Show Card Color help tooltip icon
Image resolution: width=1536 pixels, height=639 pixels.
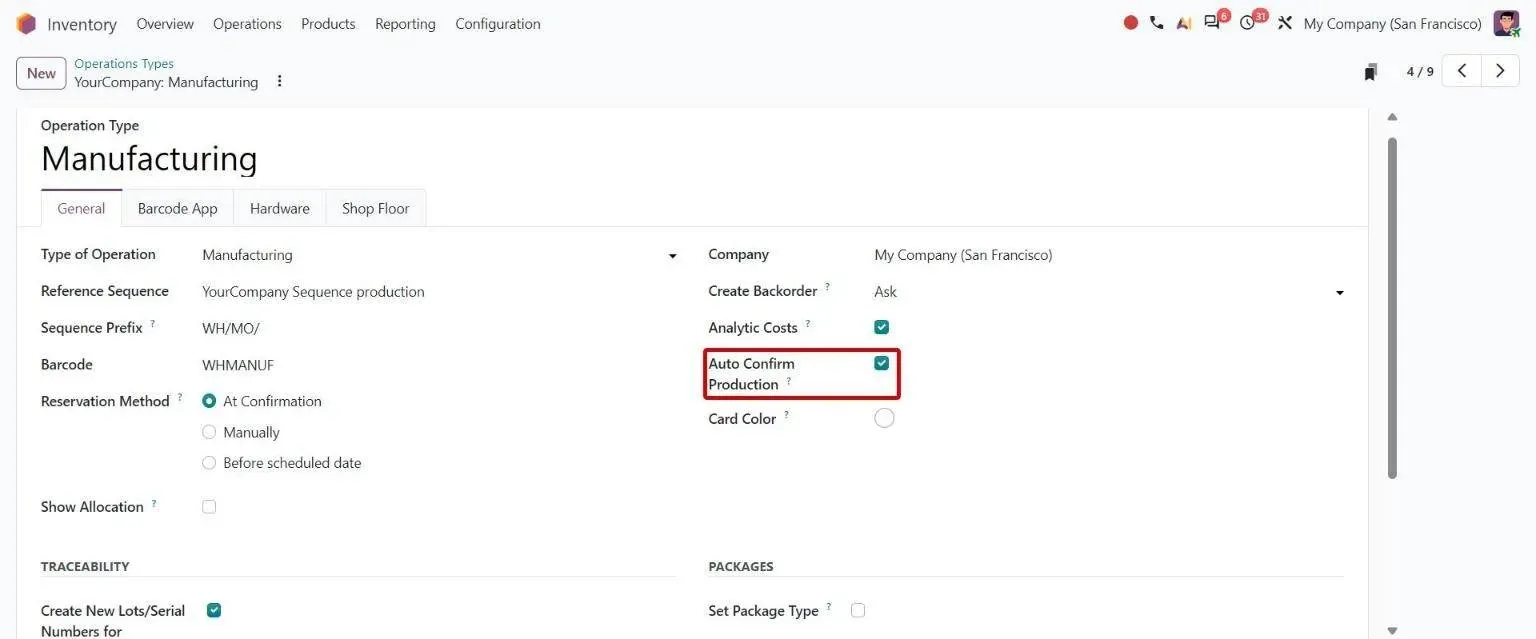786,415
